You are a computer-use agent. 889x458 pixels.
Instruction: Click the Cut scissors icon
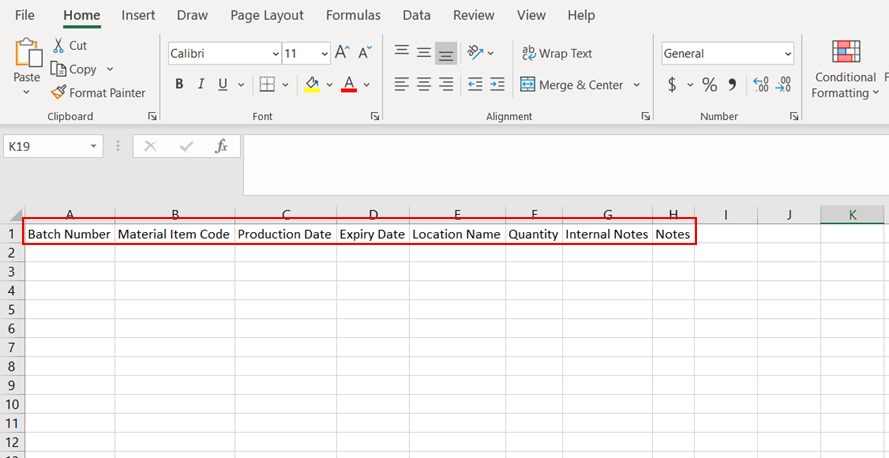(x=58, y=46)
